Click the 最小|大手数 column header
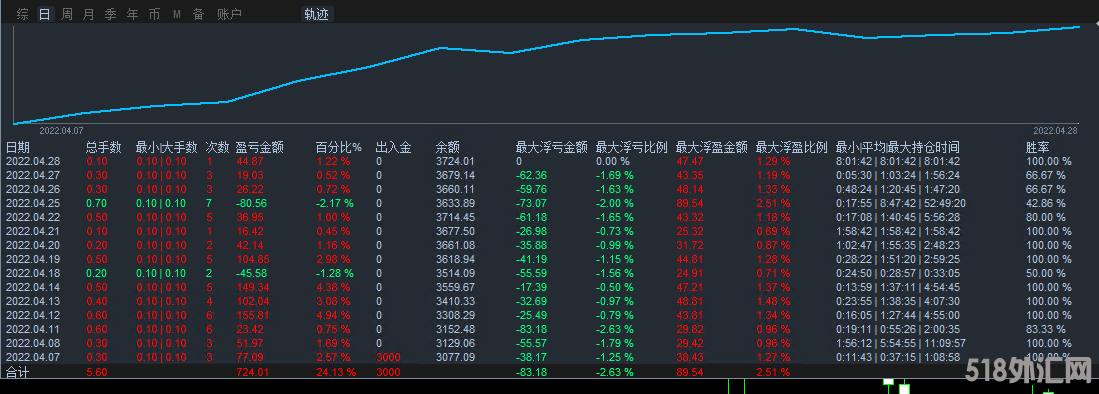Screen dimensions: 1099x394 [x=167, y=147]
